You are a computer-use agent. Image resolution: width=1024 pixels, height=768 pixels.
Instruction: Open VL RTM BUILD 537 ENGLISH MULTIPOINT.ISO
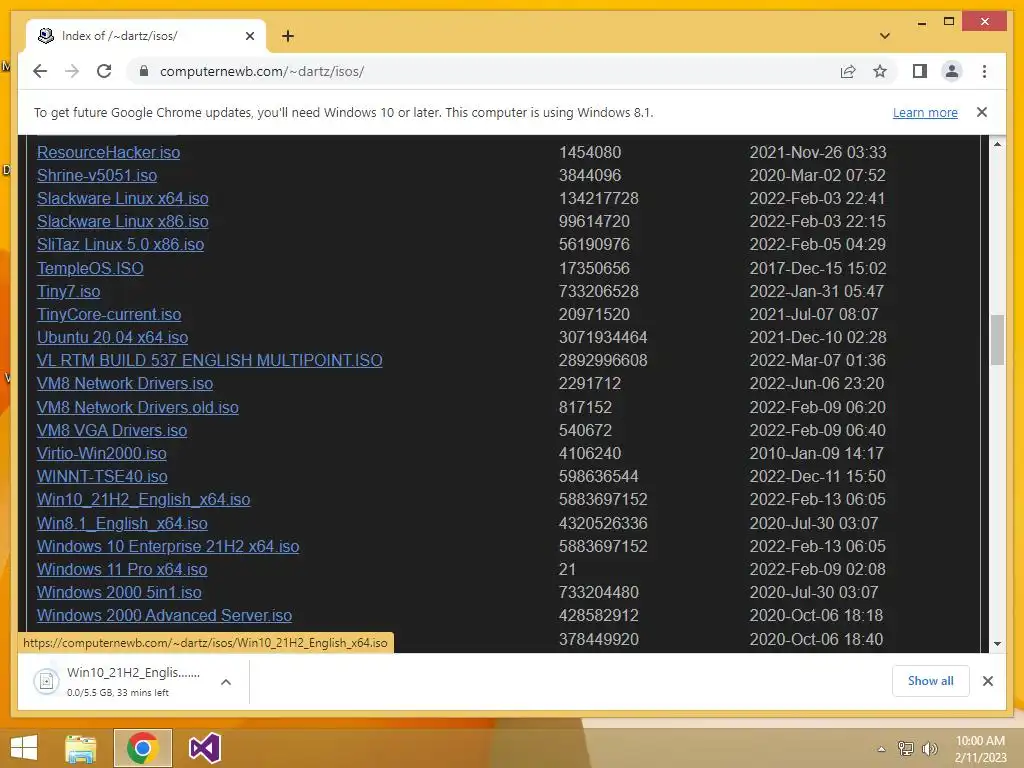pos(210,360)
